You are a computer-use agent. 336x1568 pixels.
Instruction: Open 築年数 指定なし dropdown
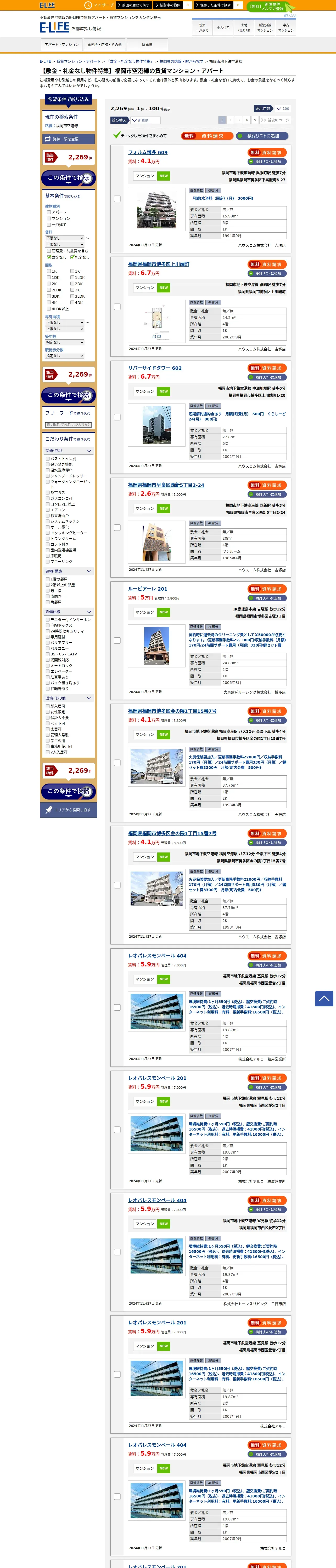pos(65,342)
